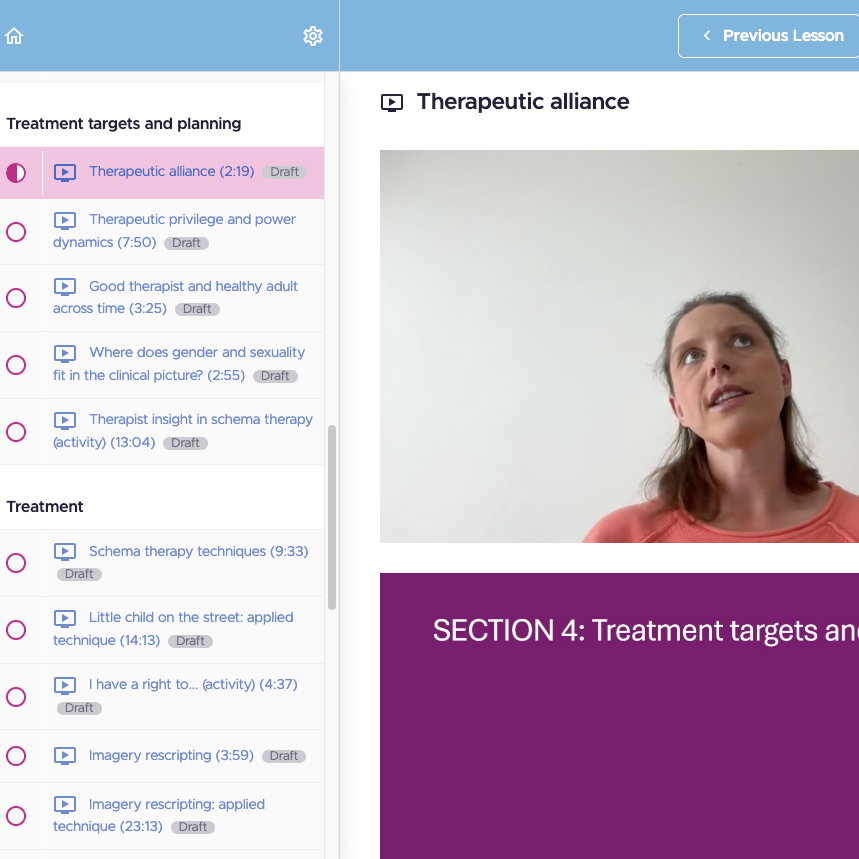Click video icon for I have a right to
The height and width of the screenshot is (859, 859).
click(65, 685)
